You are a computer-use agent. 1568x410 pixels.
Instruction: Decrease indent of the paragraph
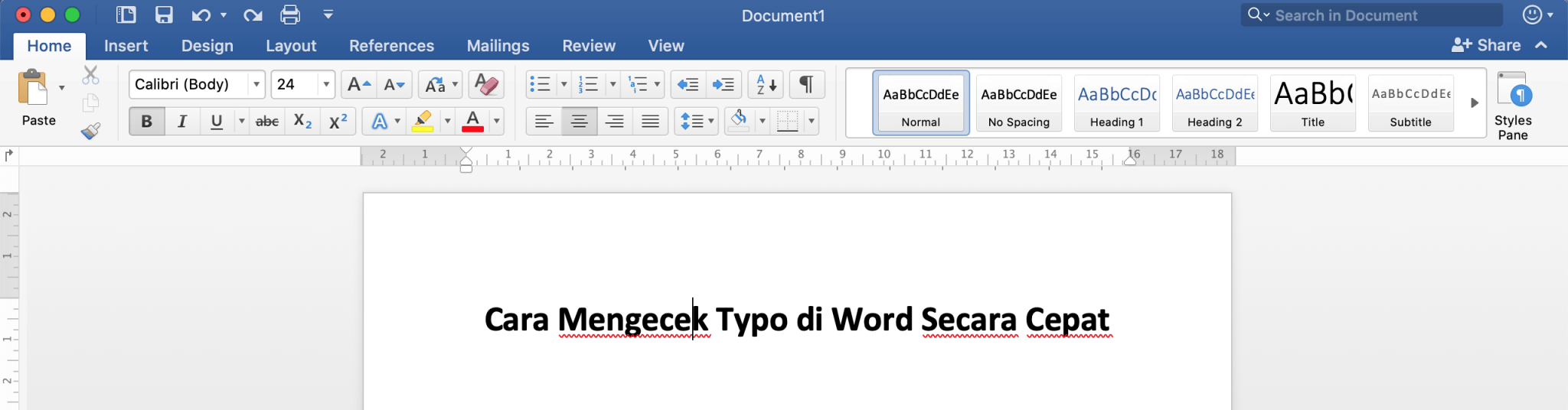[x=688, y=84]
